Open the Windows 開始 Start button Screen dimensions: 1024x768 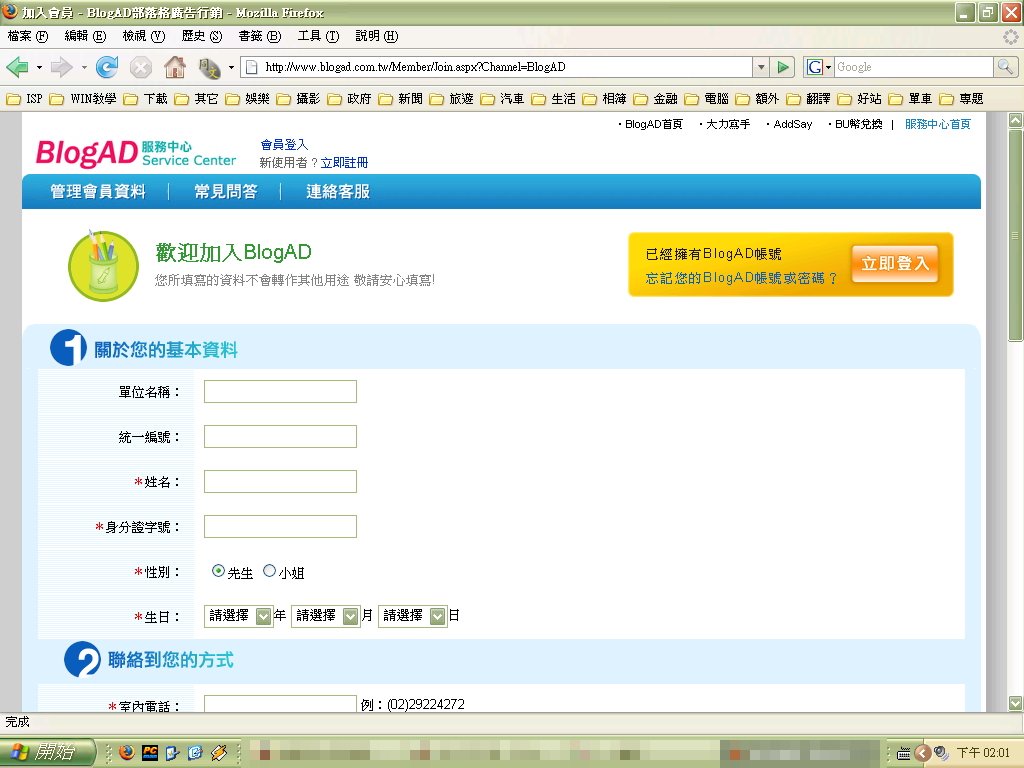[47, 752]
